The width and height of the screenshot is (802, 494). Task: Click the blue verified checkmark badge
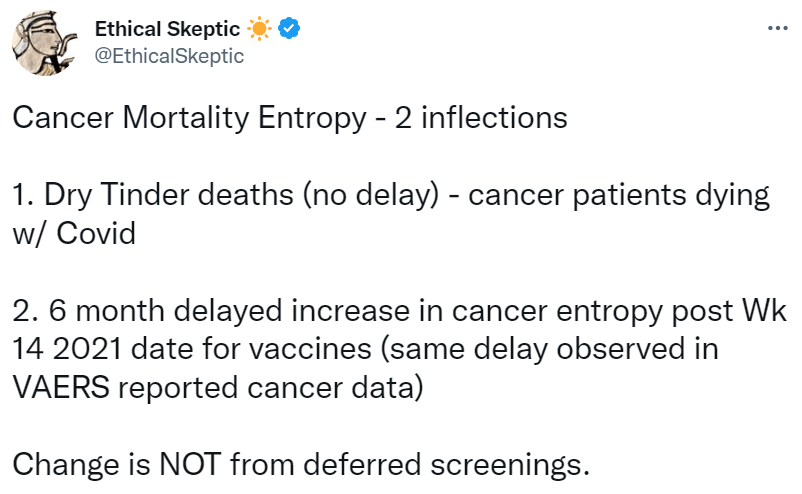tap(289, 29)
